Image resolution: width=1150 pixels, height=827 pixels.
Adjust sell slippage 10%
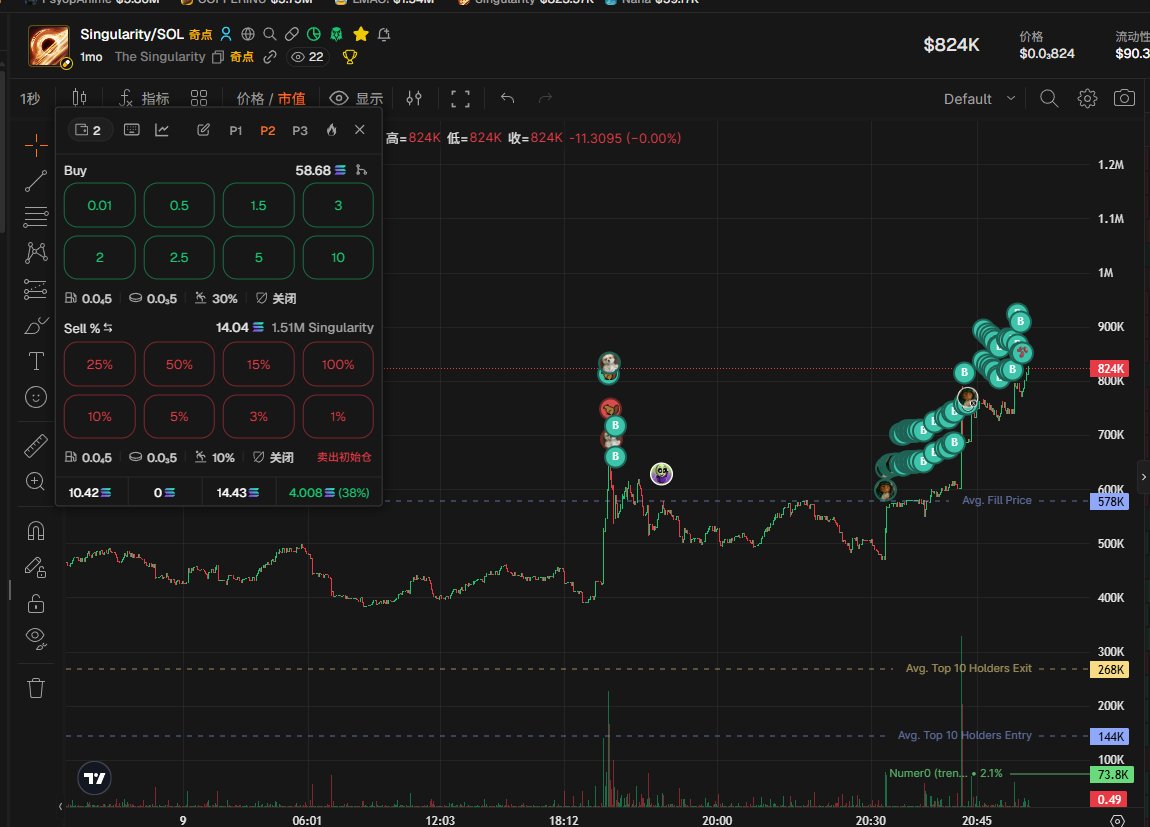click(215, 457)
